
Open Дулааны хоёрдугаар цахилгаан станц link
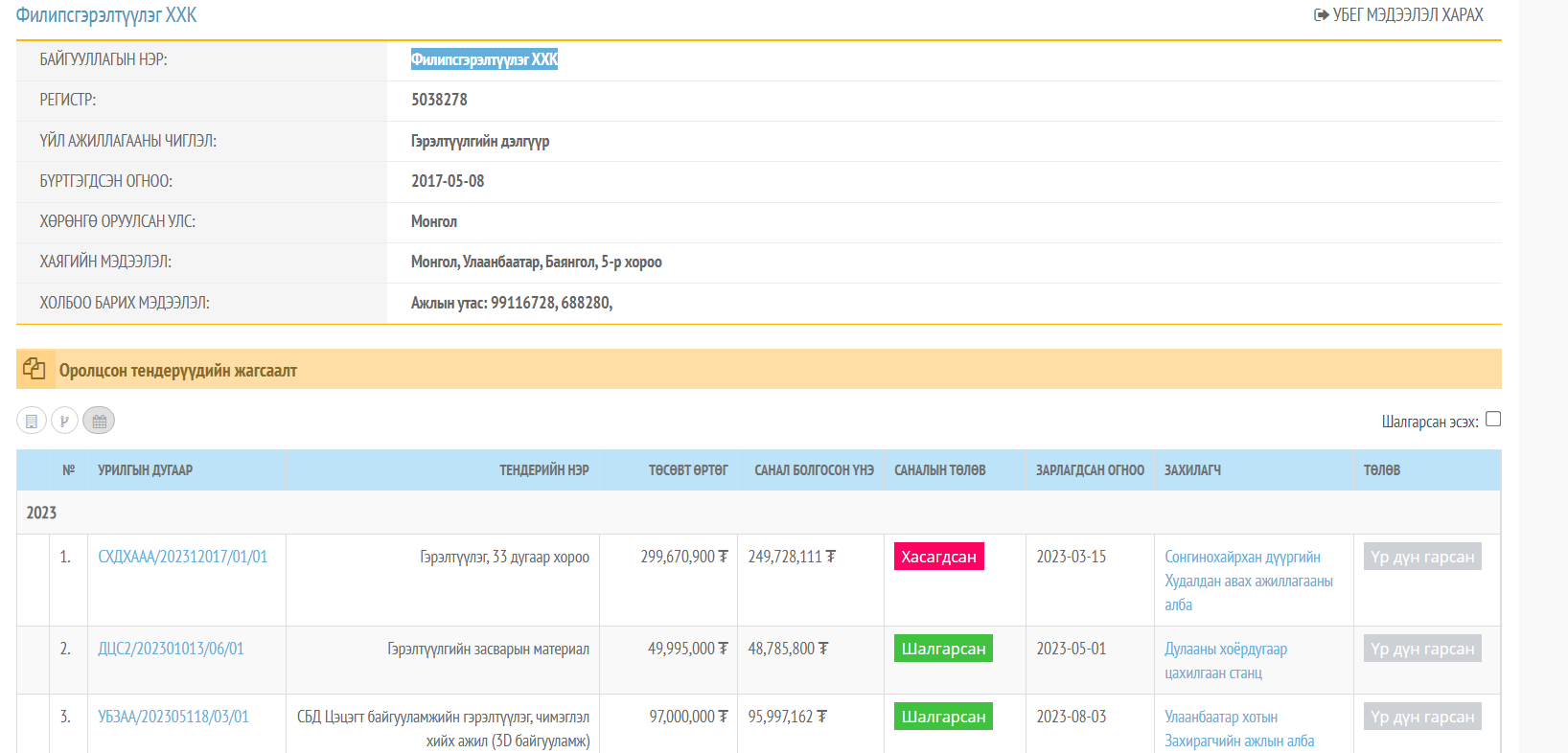coord(1225,660)
